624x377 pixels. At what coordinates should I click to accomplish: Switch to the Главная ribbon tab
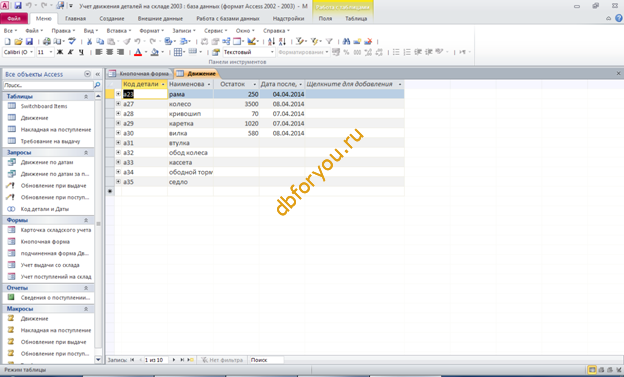pyautogui.click(x=75, y=19)
